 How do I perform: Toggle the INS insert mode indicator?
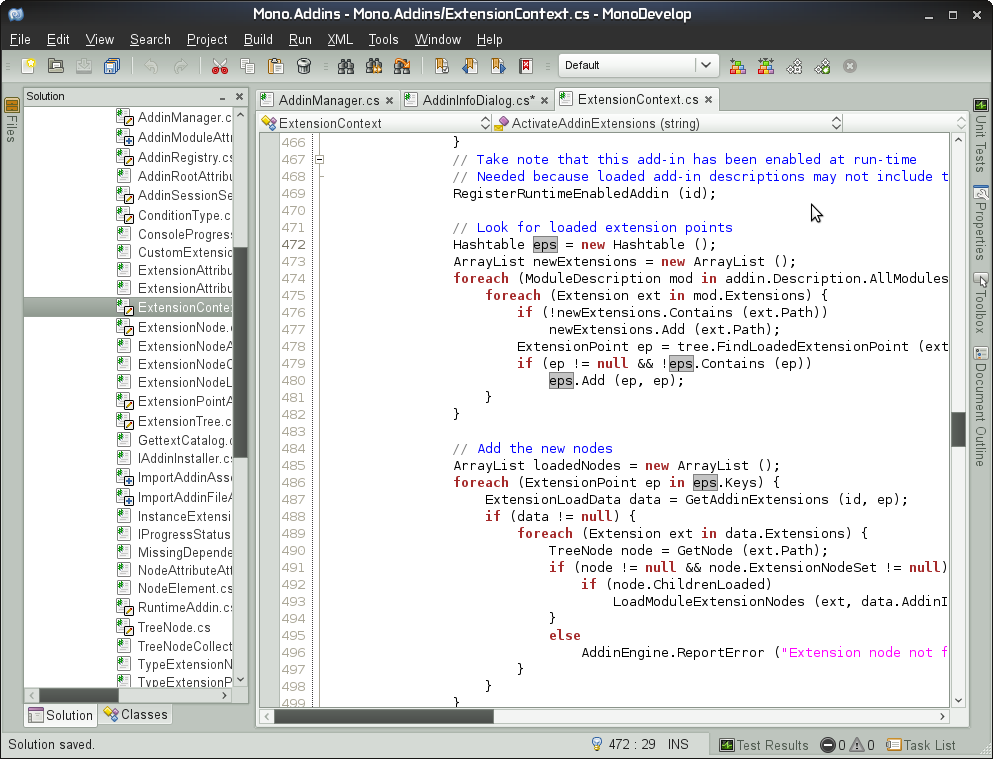[x=678, y=745]
